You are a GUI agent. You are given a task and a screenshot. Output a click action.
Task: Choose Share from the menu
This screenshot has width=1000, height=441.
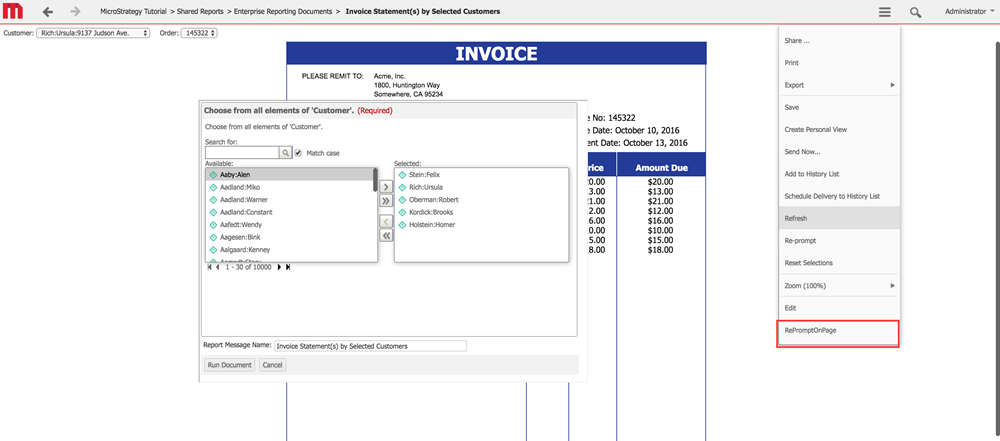[x=839, y=41]
